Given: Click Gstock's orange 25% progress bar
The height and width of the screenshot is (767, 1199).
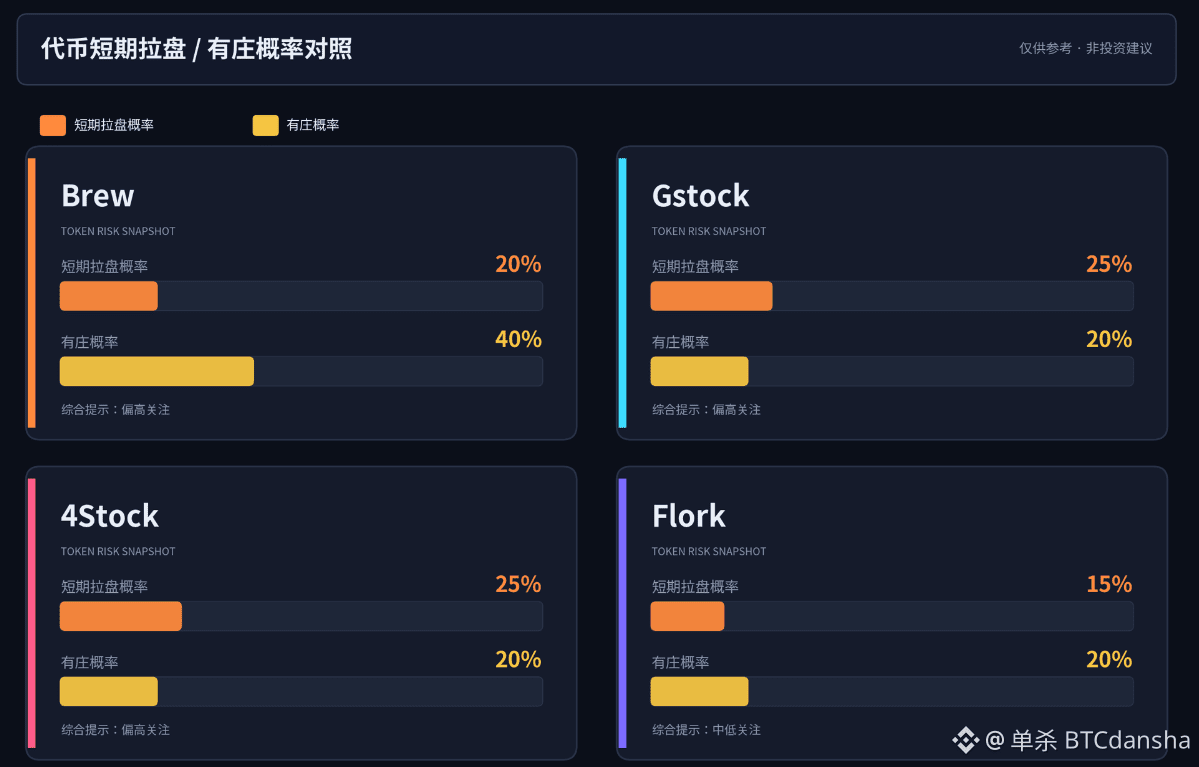Looking at the screenshot, I should (x=711, y=296).
